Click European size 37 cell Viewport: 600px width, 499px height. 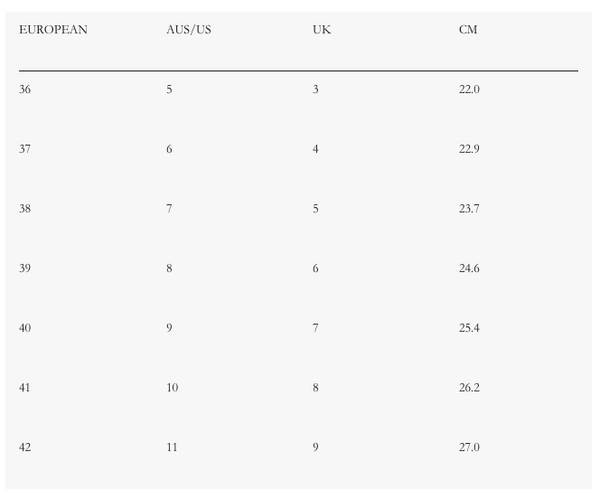pyautogui.click(x=25, y=149)
